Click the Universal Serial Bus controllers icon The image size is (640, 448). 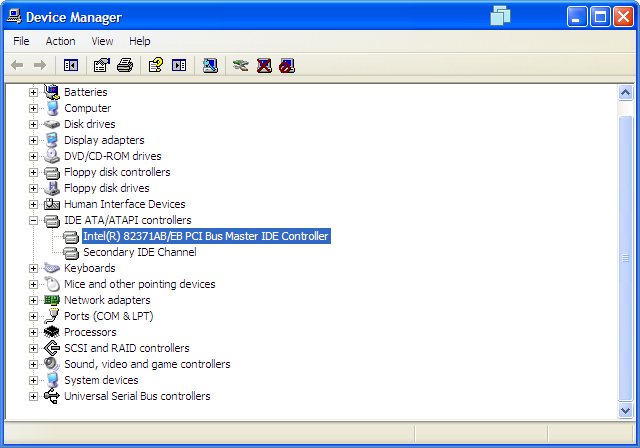(52, 396)
